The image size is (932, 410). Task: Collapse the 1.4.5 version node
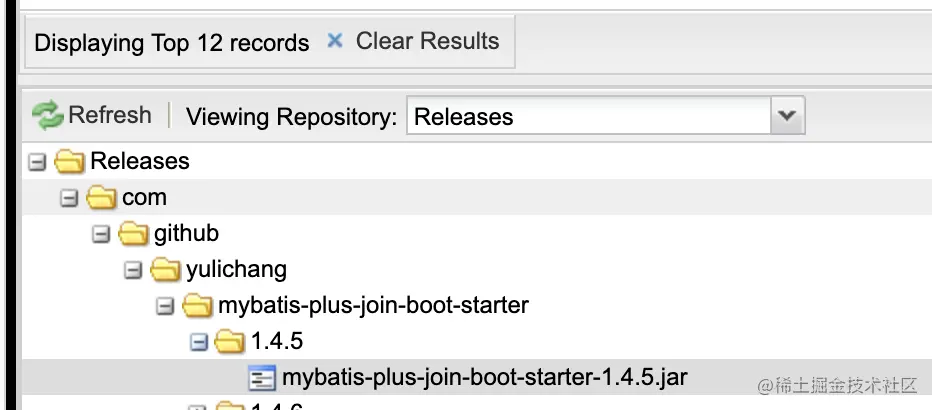click(199, 343)
